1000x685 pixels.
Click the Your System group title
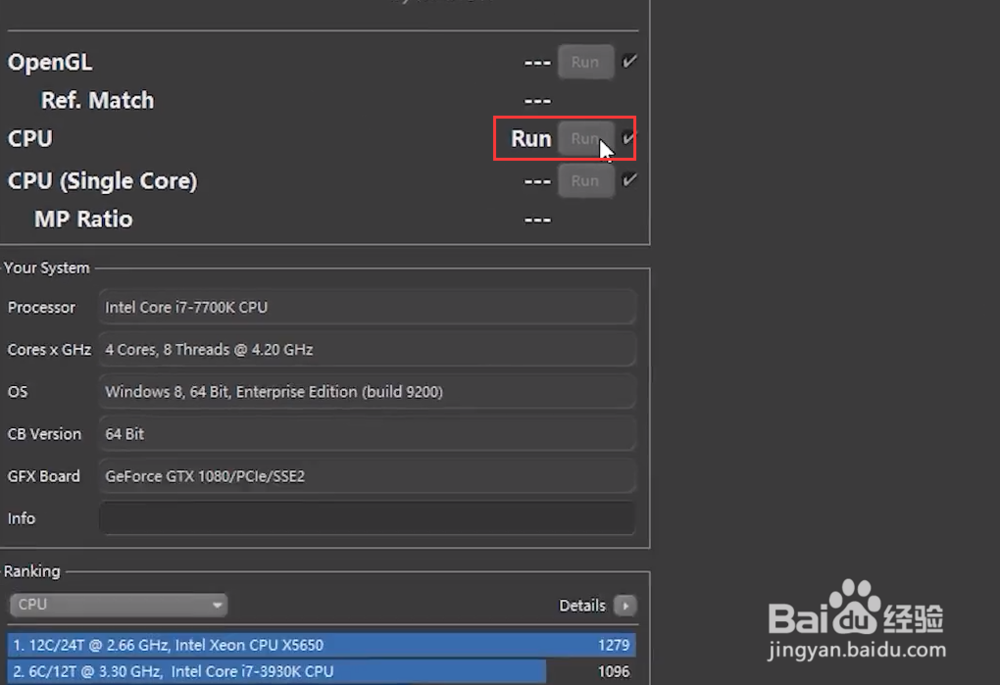click(x=47, y=268)
